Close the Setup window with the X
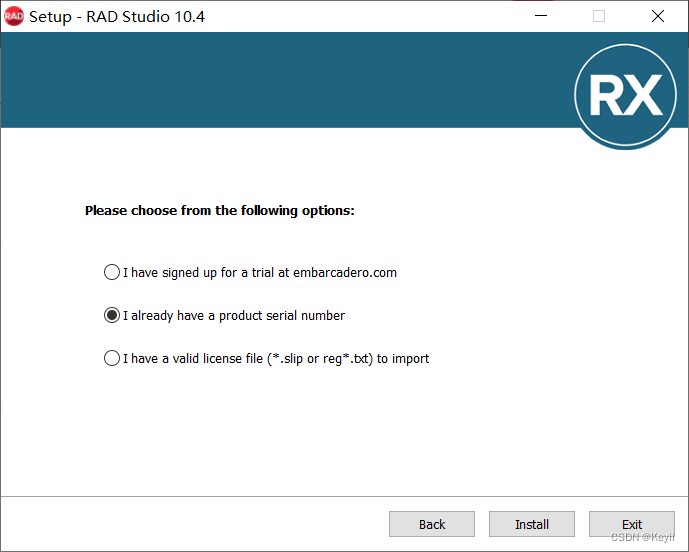 658,16
